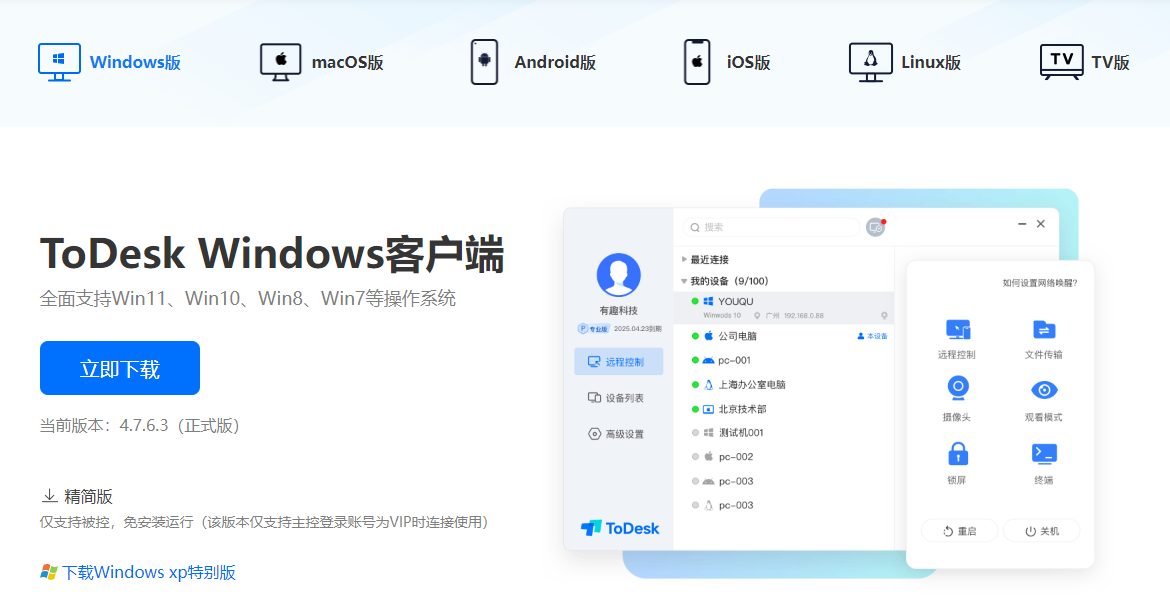
Task: Click the 重启 restart button
Action: pos(960,531)
